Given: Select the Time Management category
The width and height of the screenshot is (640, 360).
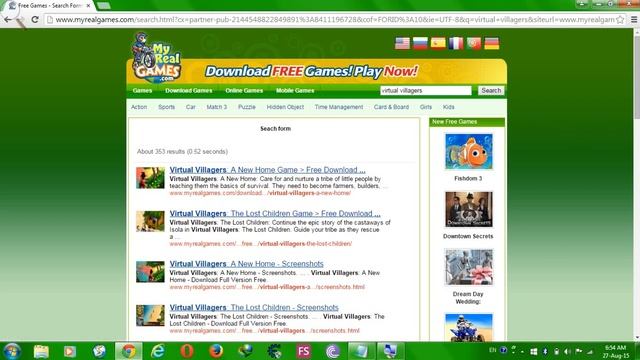Looking at the screenshot, I should [x=338, y=107].
